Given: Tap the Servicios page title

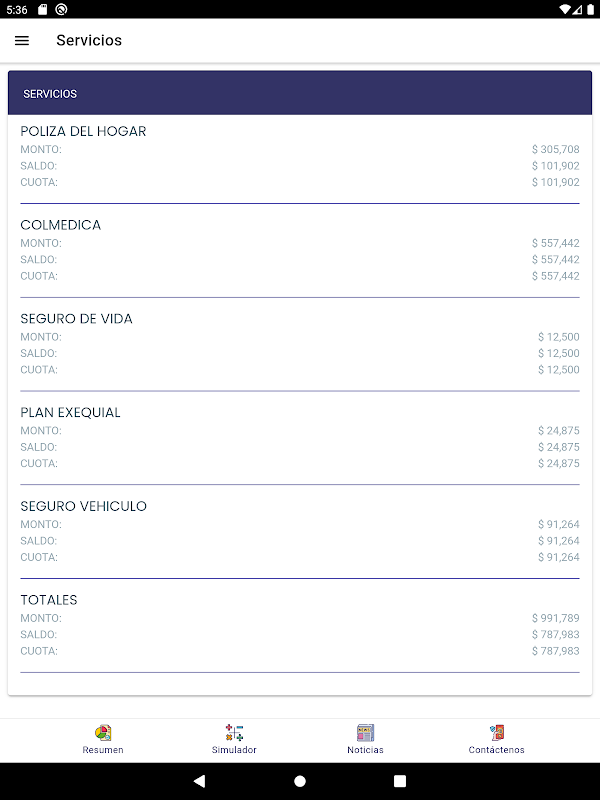Looking at the screenshot, I should (x=89, y=40).
